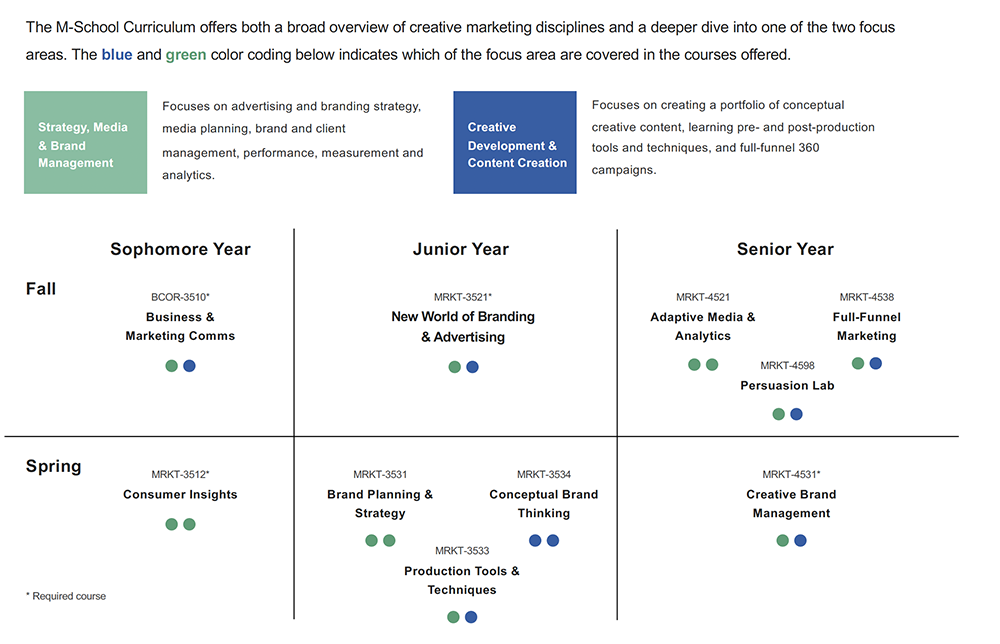1000x644 pixels.
Task: Click the blue Creative Development & Content Creation box
Action: click(x=515, y=142)
